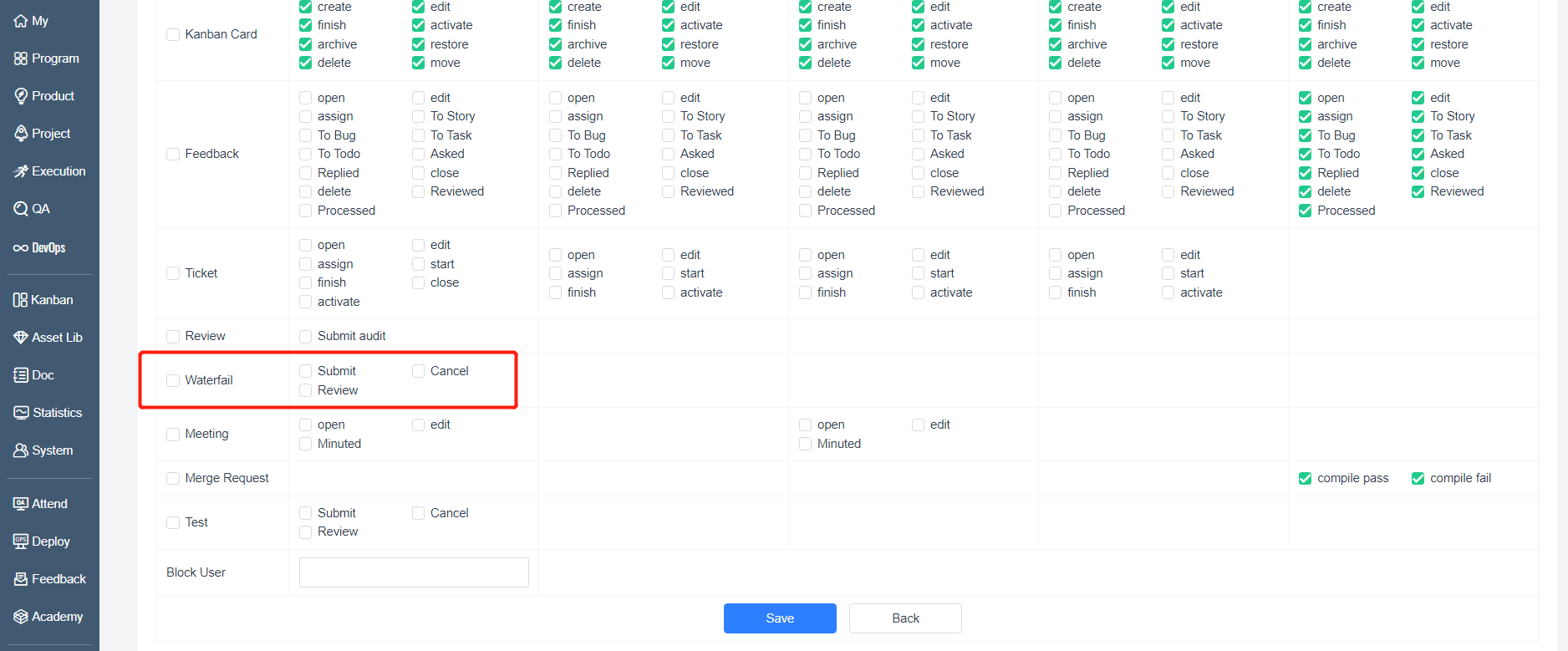
Task: Click the Save button
Action: point(780,618)
